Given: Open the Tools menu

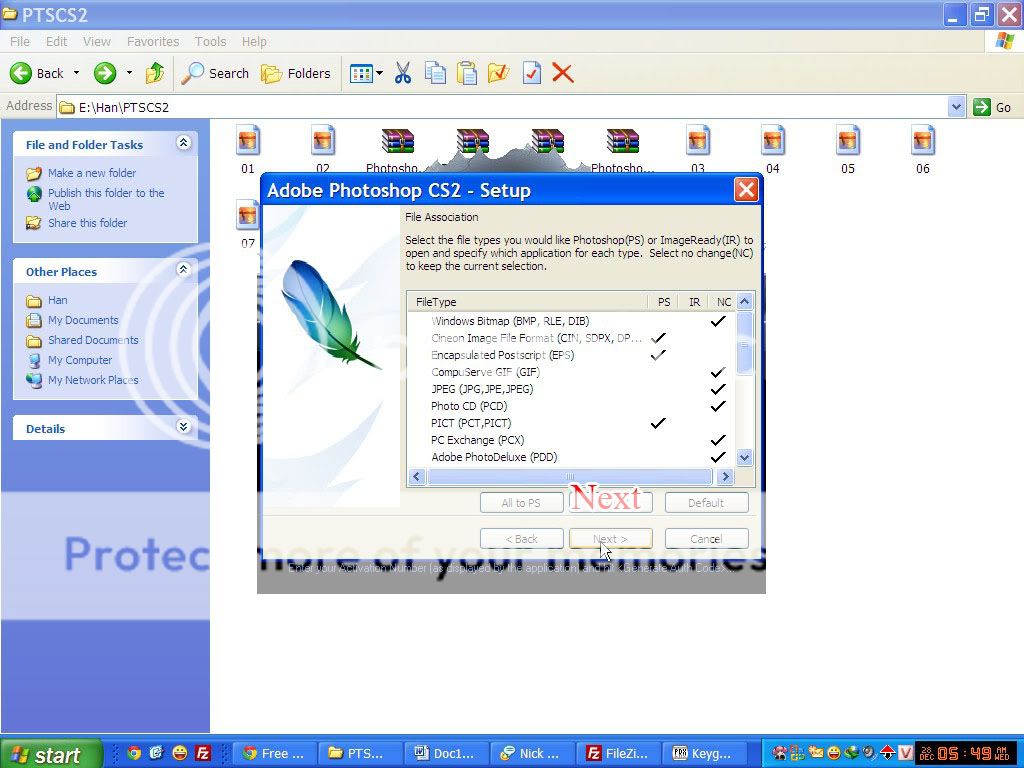Looking at the screenshot, I should pyautogui.click(x=210, y=41).
